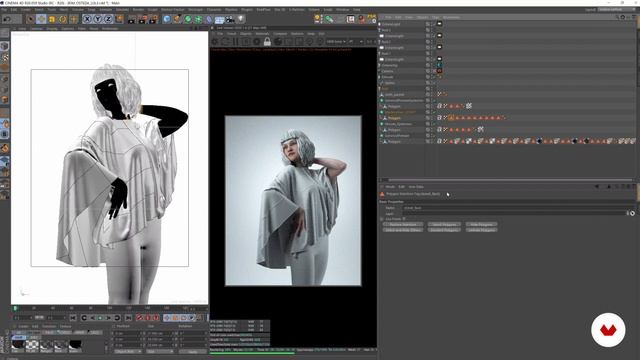Open Edit Render Settings icon

153,19
